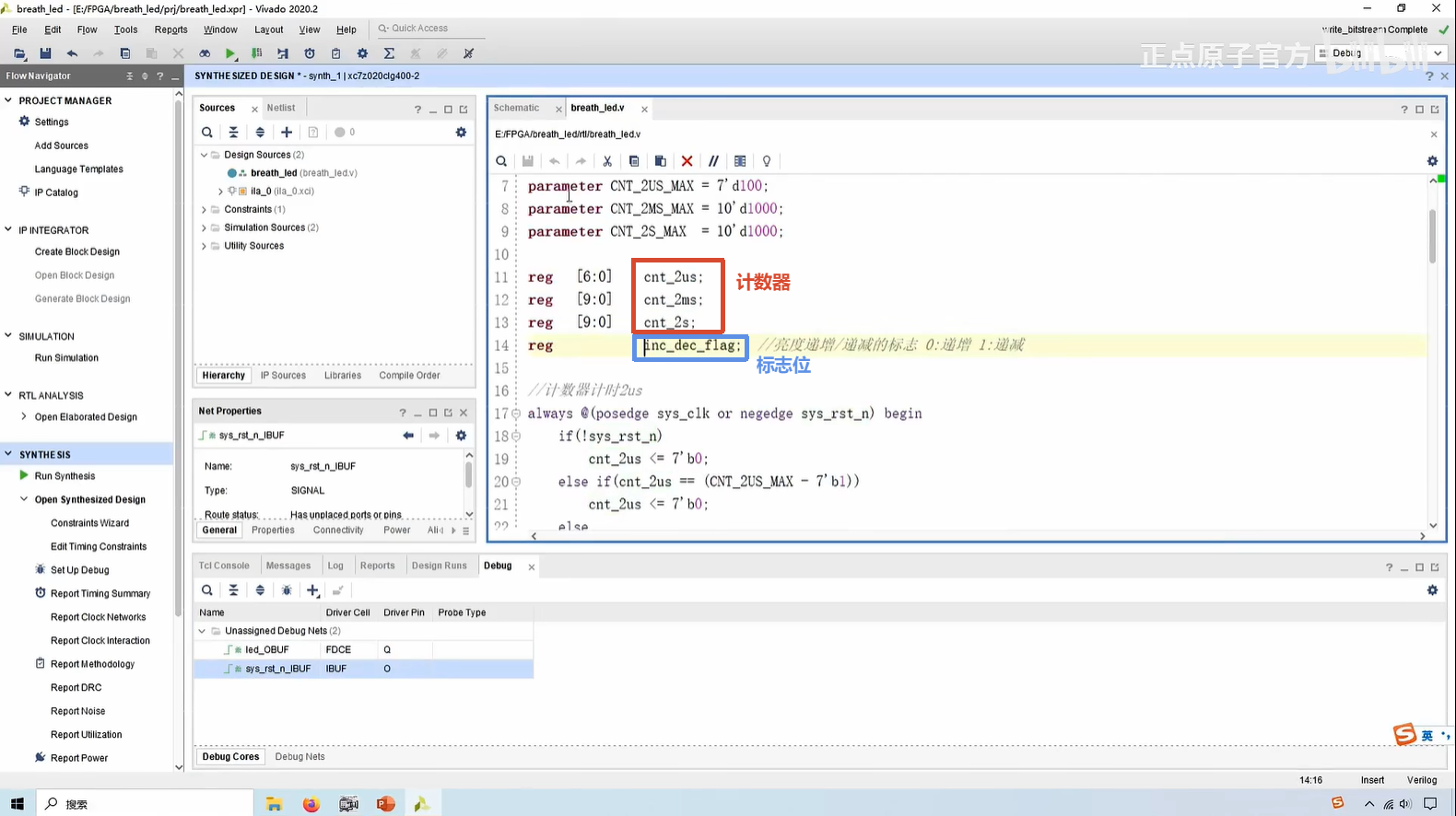Viewport: 1456px width, 816px height.
Task: Collapse all in Sources panel
Action: pyautogui.click(x=233, y=133)
